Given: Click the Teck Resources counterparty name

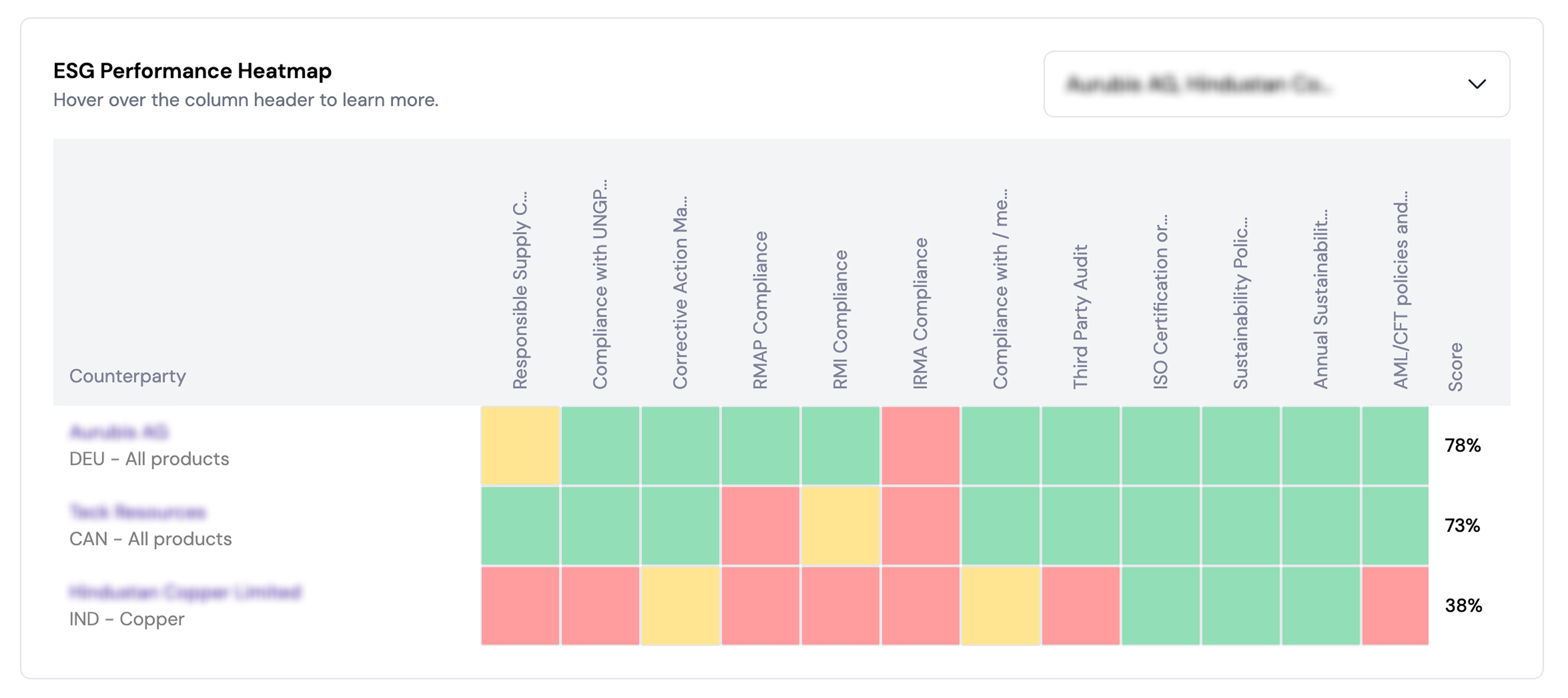Looking at the screenshot, I should coord(138,511).
